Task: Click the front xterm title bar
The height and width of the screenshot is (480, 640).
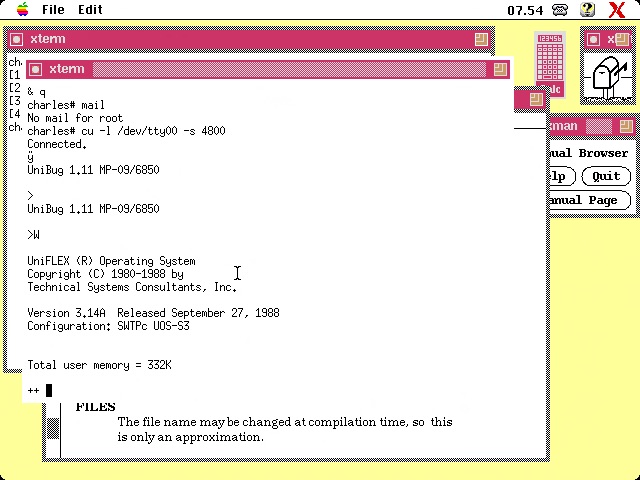Action: [270, 69]
